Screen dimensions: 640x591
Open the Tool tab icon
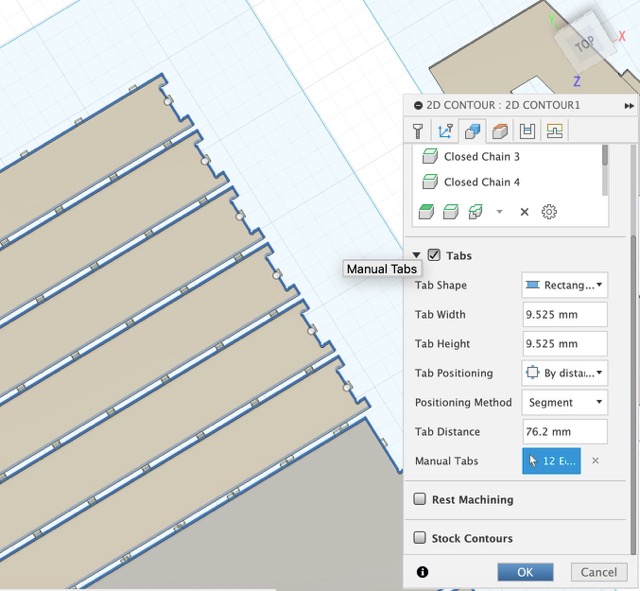coord(418,131)
